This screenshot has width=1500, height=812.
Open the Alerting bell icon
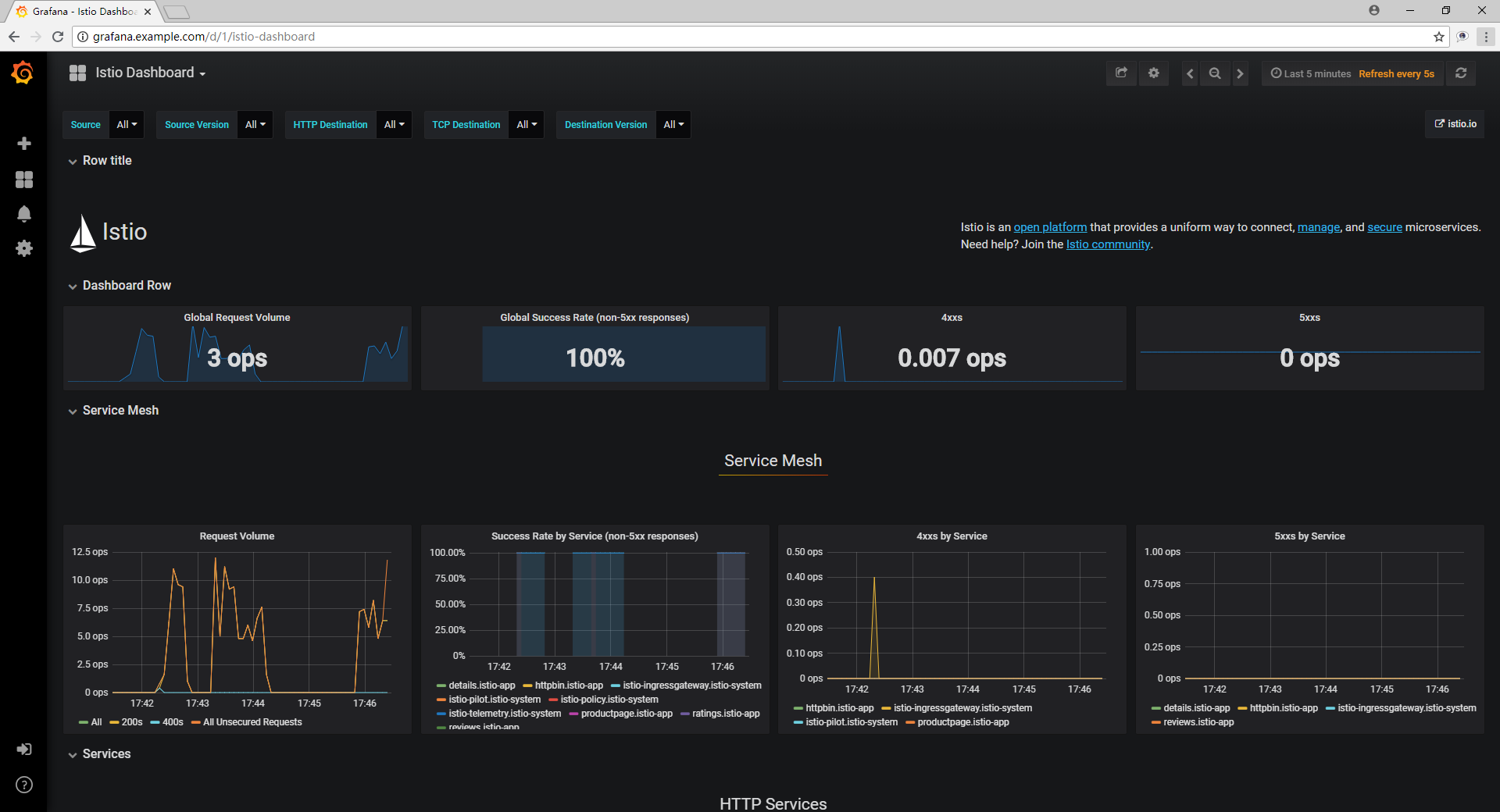click(24, 214)
